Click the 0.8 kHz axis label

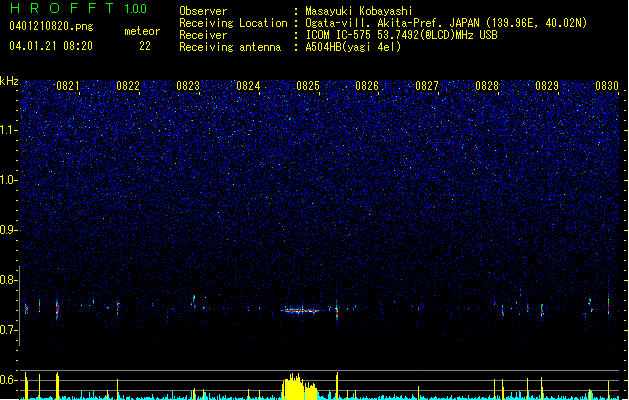pyautogui.click(x=8, y=280)
